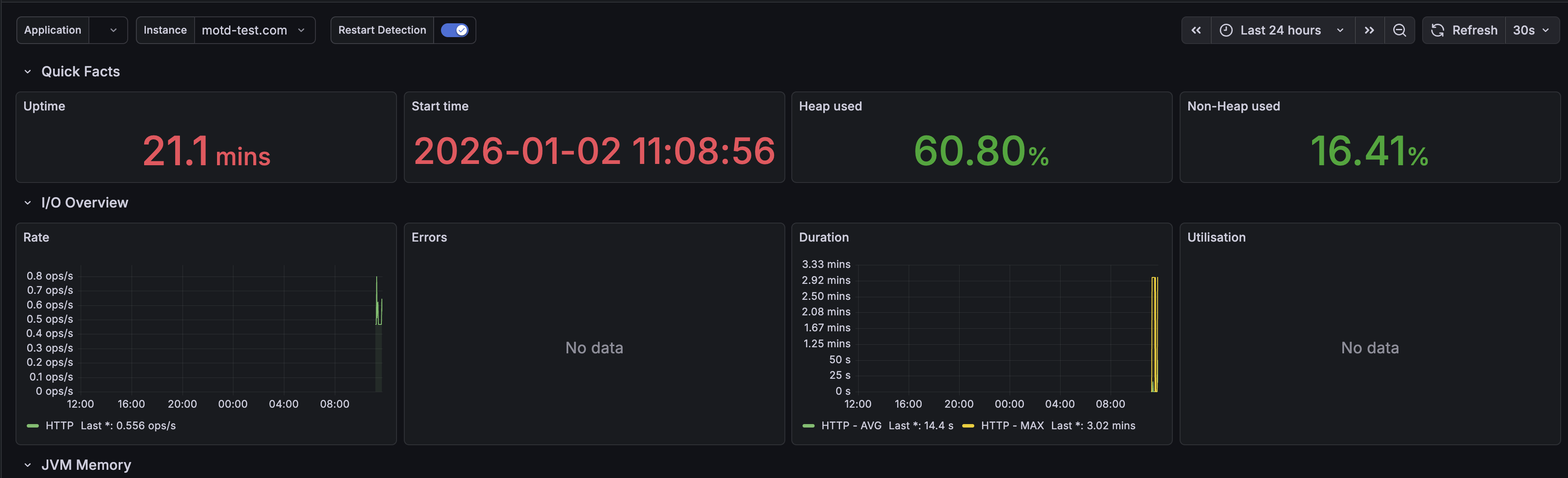This screenshot has height=478, width=1568.
Task: Click the Uptime panel title
Action: point(44,106)
